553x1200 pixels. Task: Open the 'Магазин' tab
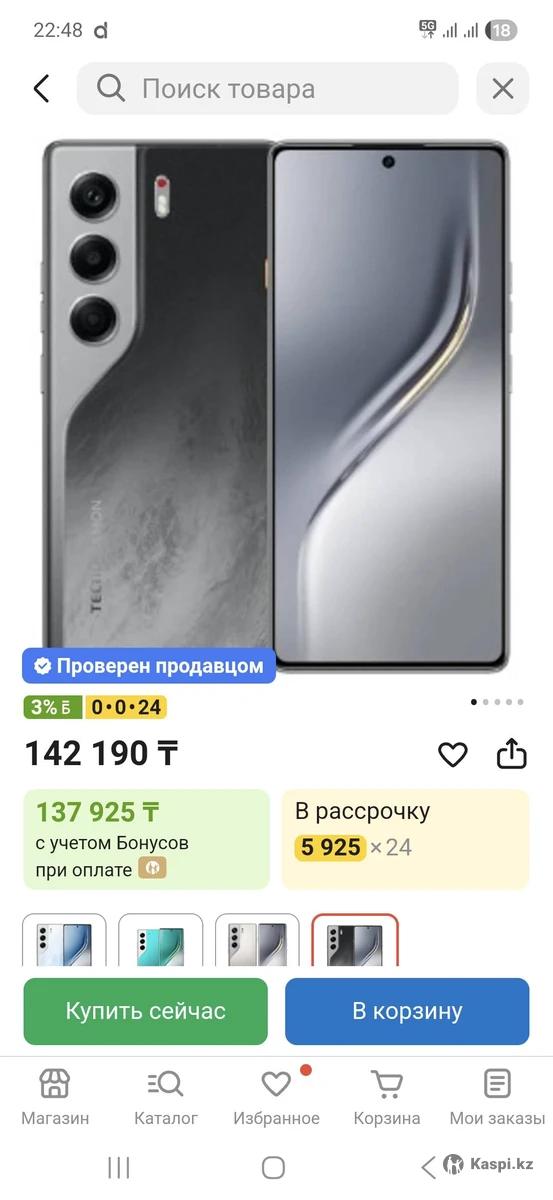(55, 1097)
